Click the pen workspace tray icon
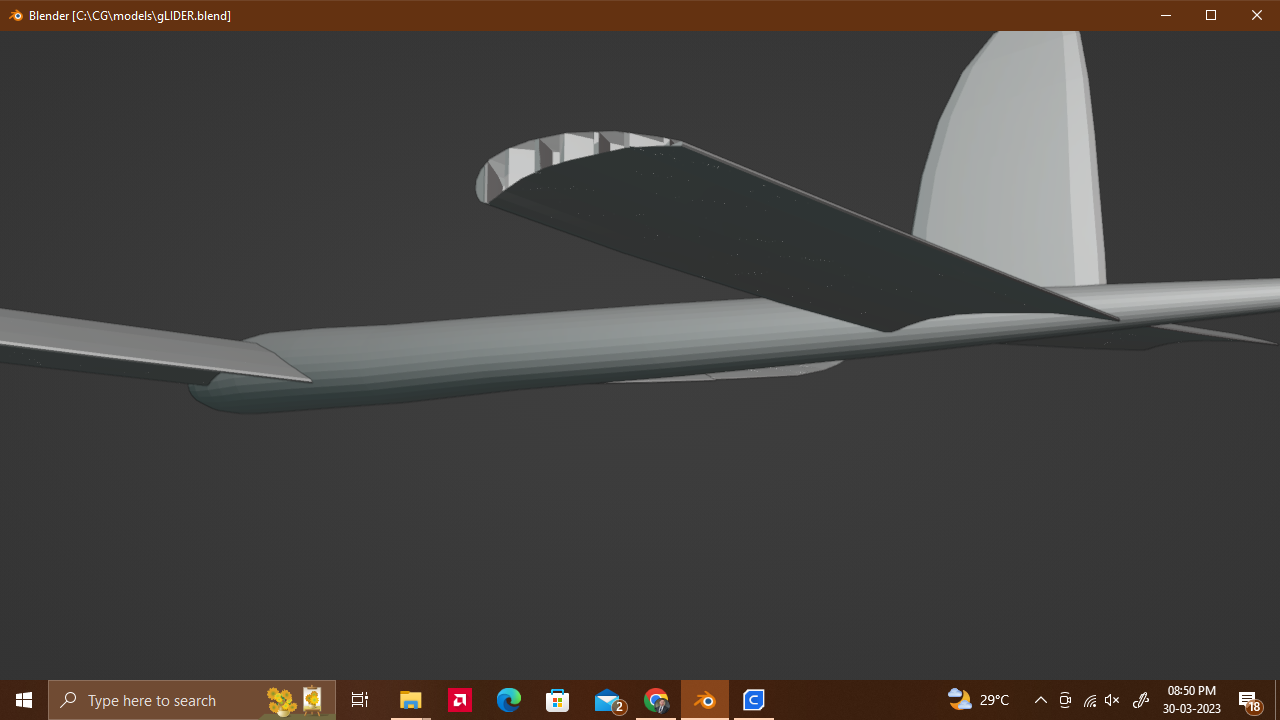This screenshot has width=1280, height=720. pyautogui.click(x=1140, y=700)
